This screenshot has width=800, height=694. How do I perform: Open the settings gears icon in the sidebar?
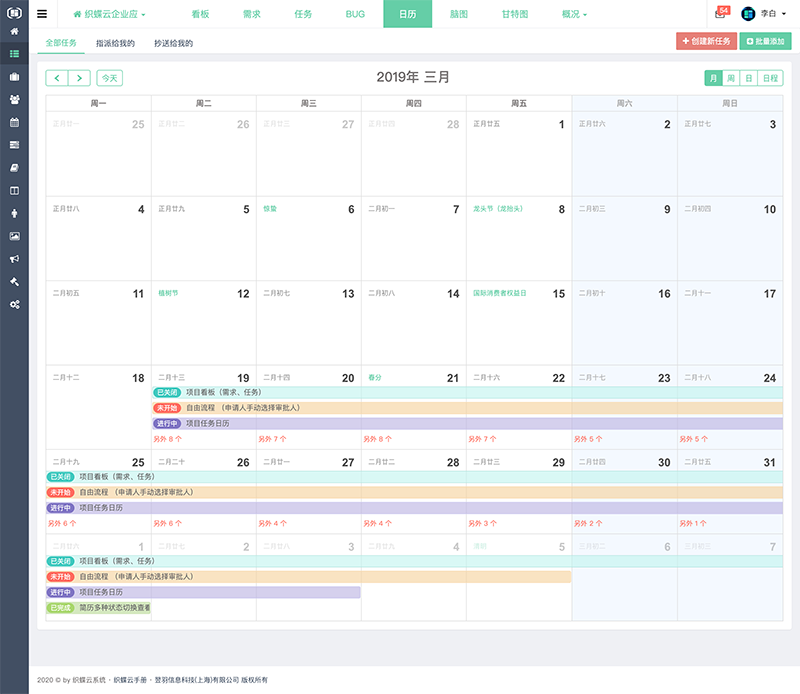pos(14,304)
